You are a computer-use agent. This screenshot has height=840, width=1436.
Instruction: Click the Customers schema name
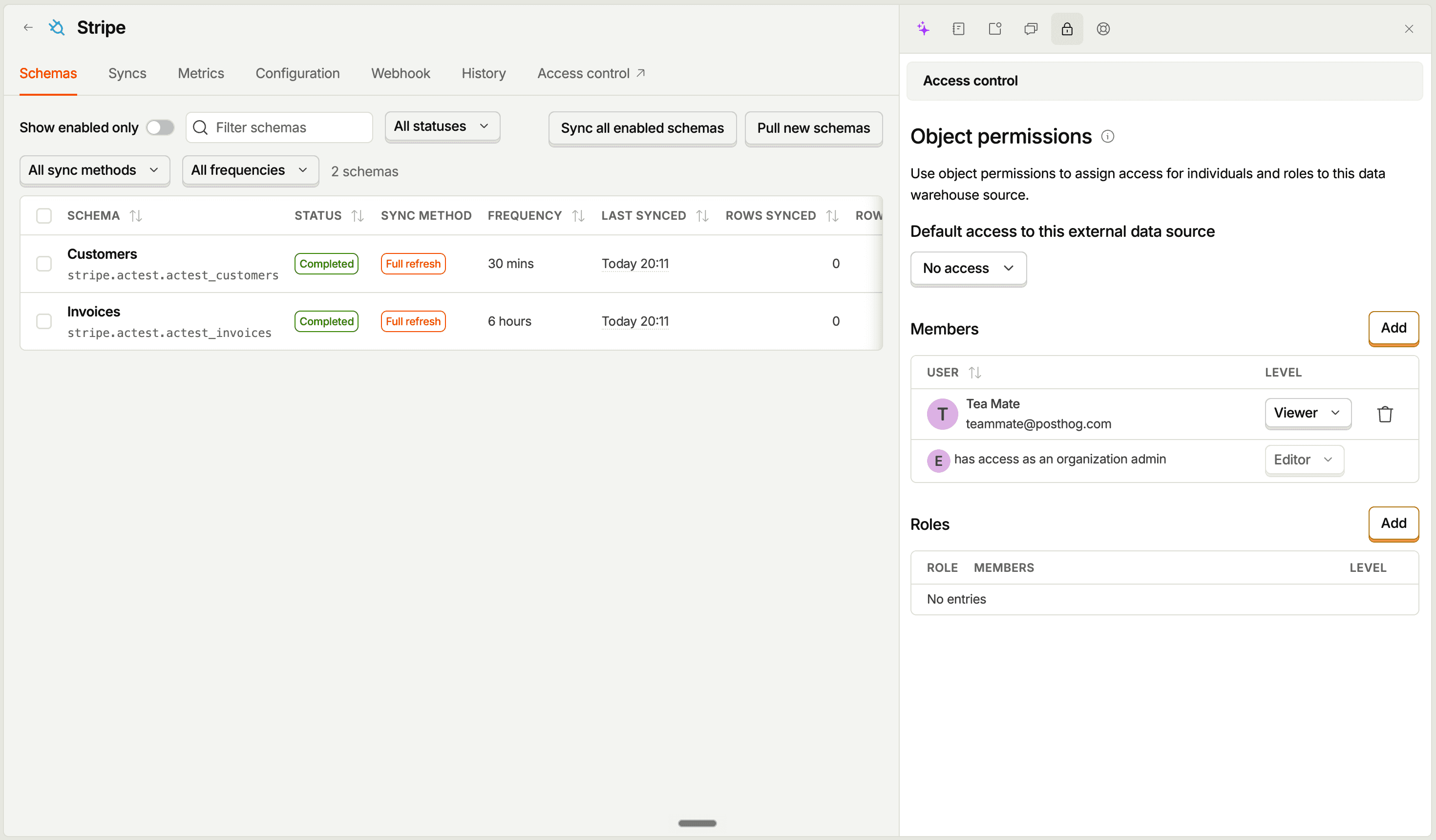pyautogui.click(x=102, y=254)
